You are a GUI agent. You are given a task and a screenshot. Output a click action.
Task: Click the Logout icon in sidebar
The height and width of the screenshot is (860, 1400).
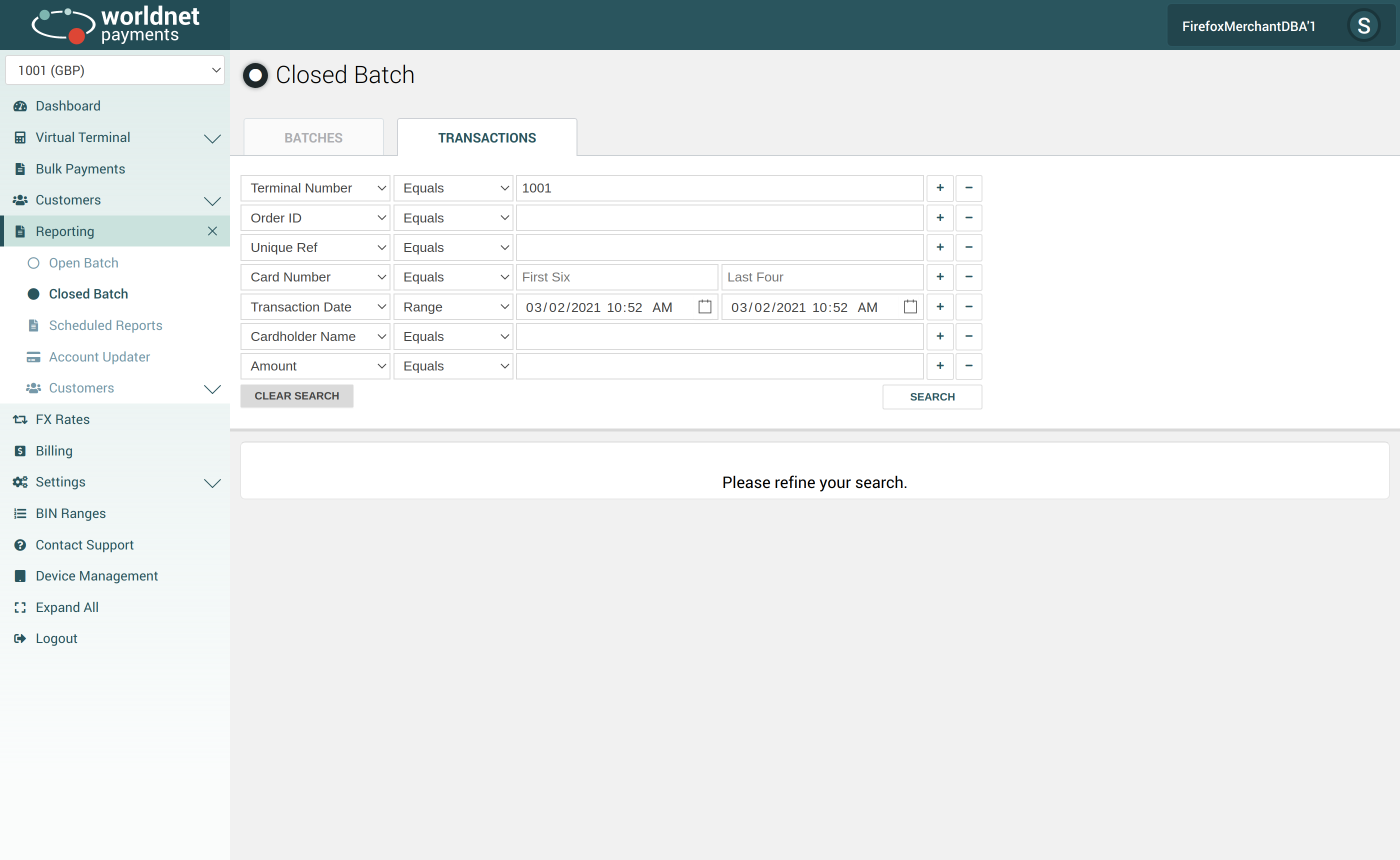coord(20,638)
